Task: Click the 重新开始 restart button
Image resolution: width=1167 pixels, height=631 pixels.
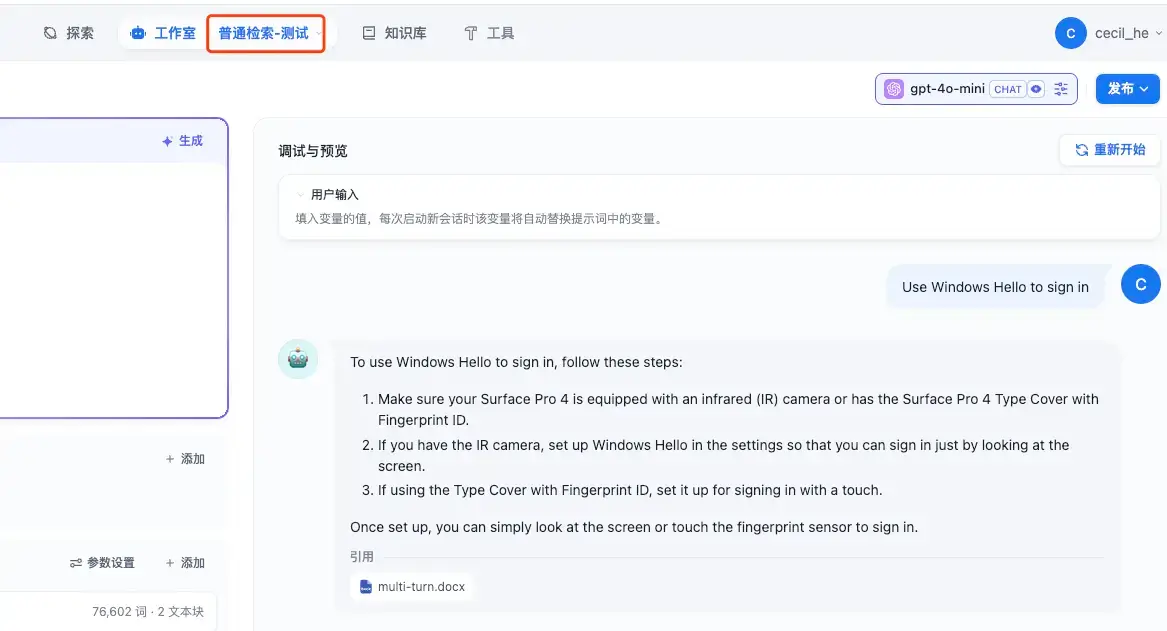Action: coord(1109,150)
